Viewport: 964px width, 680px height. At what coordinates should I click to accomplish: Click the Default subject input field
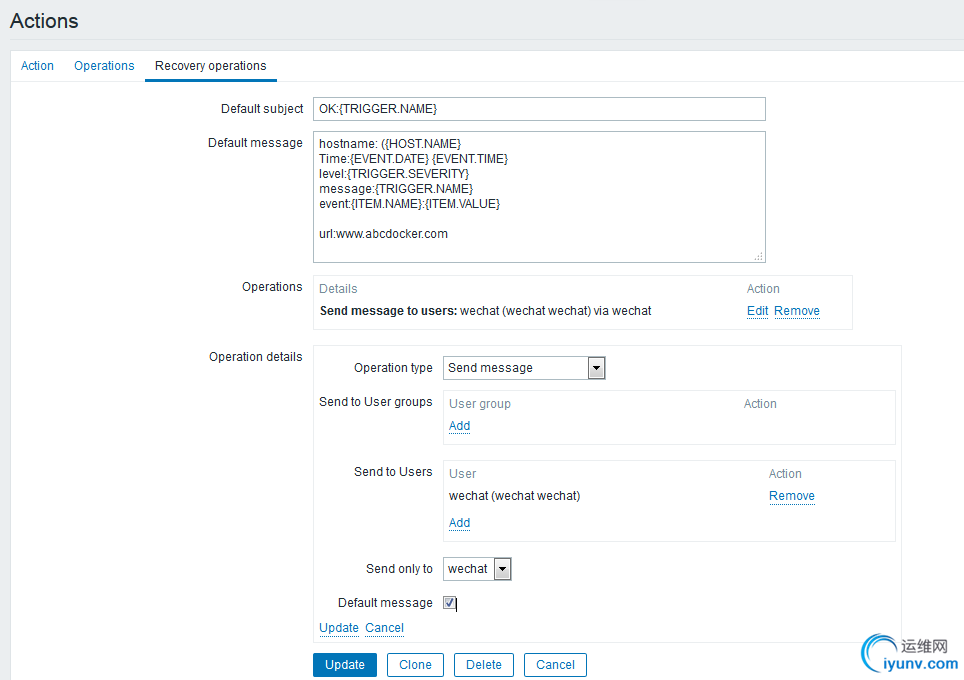tap(539, 109)
